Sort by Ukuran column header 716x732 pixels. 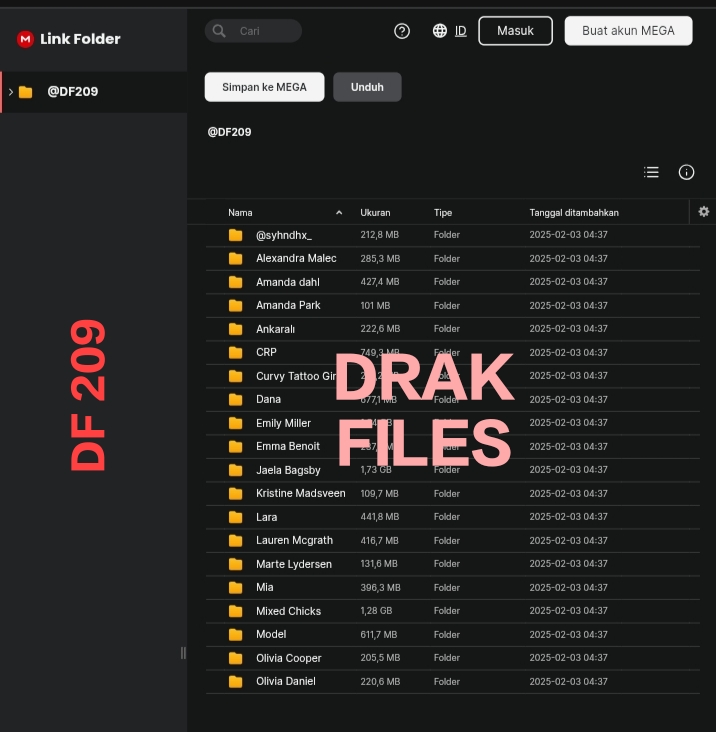click(x=375, y=213)
